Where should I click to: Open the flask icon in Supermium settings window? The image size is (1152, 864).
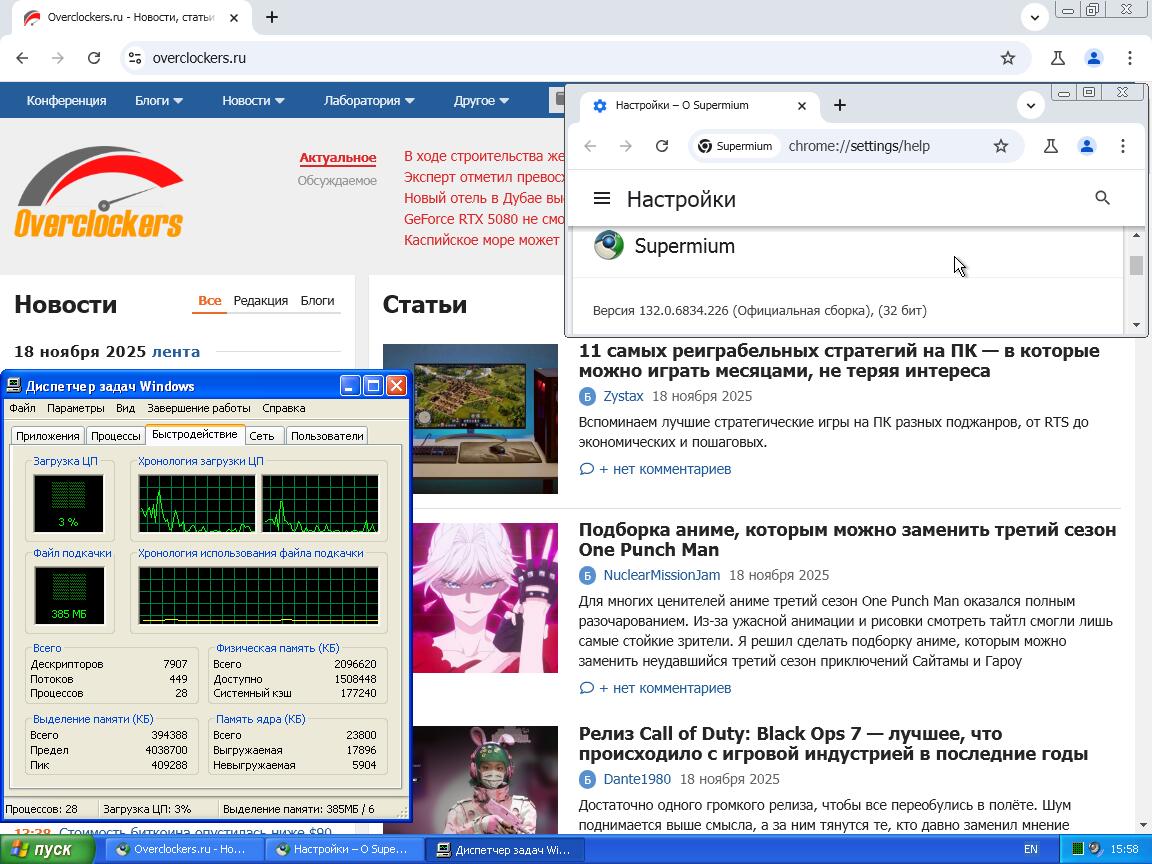(1051, 146)
